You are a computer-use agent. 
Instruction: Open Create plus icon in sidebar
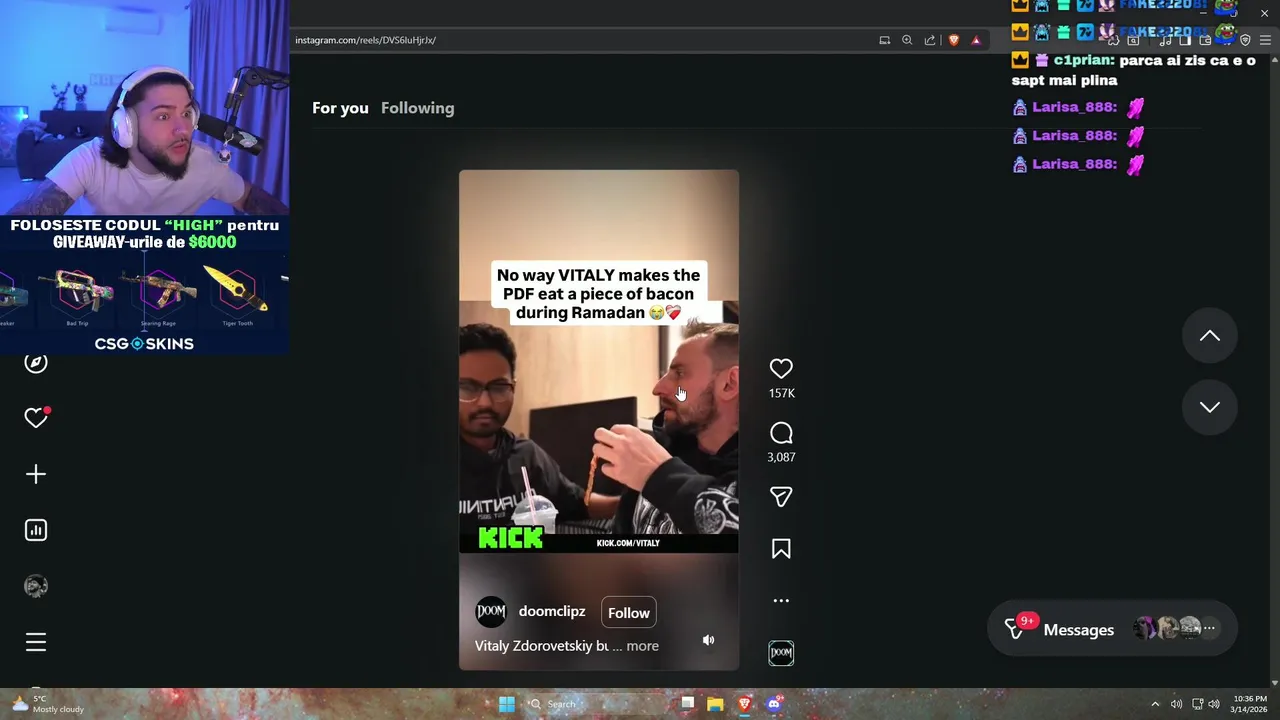36,474
